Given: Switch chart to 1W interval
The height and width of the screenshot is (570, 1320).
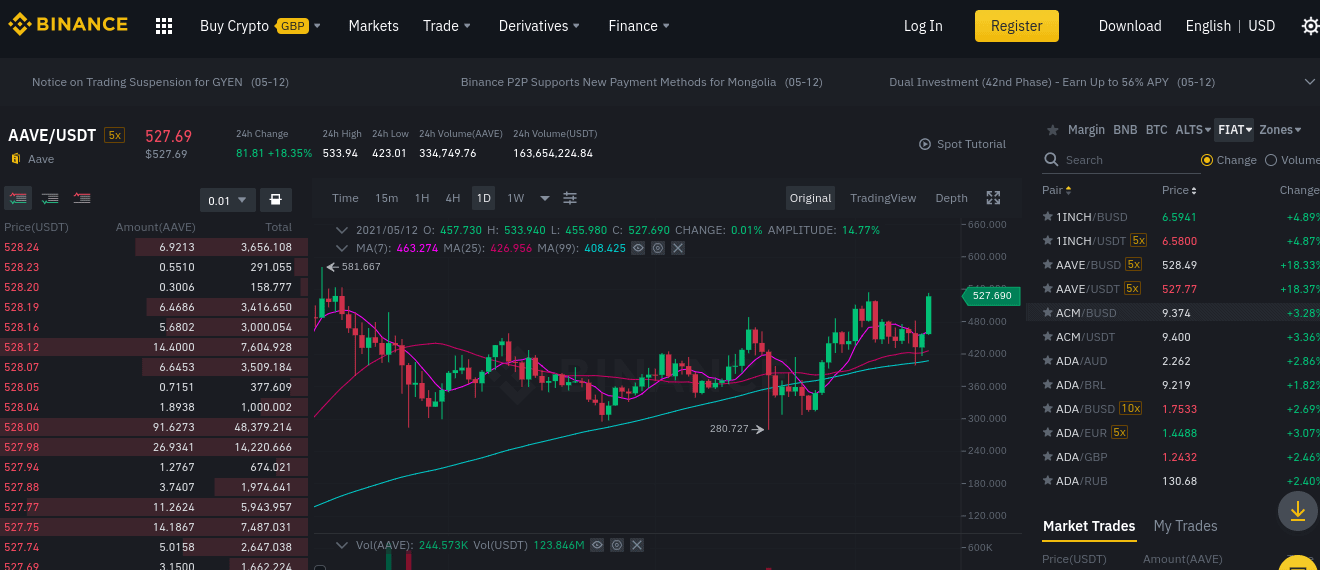Looking at the screenshot, I should click(516, 198).
